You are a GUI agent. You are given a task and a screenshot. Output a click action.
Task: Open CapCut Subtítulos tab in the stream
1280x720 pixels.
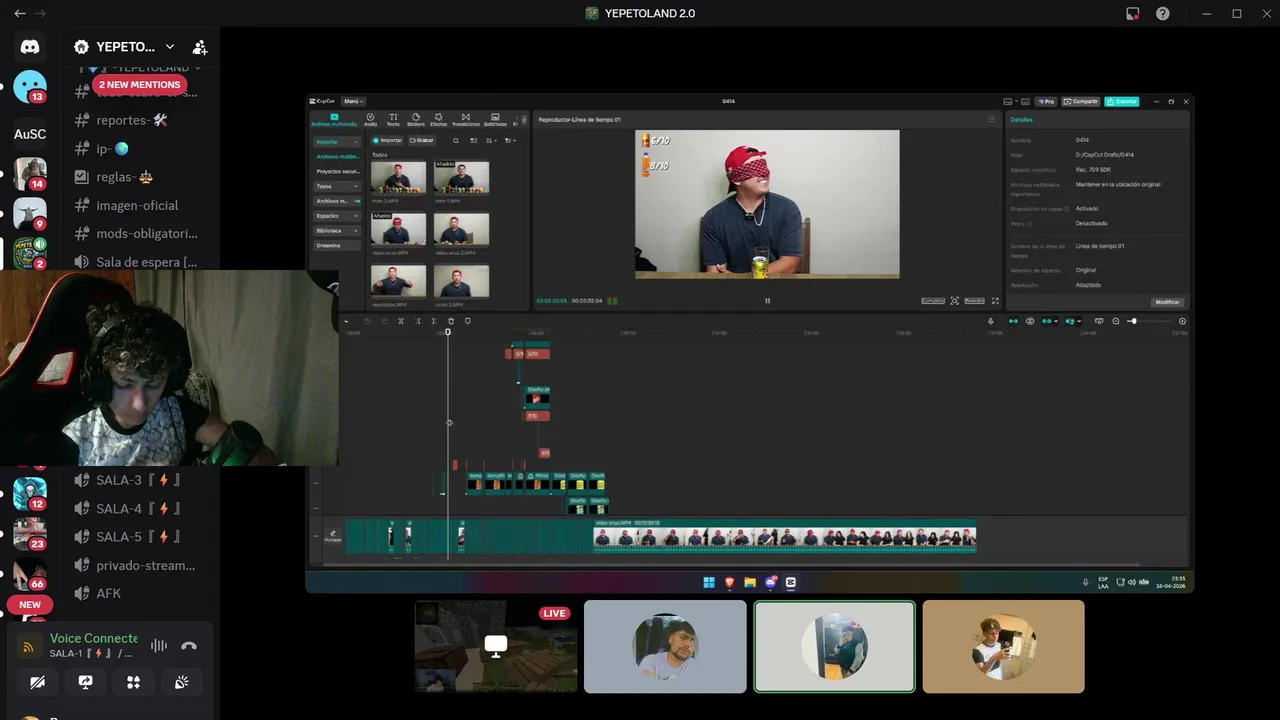495,119
